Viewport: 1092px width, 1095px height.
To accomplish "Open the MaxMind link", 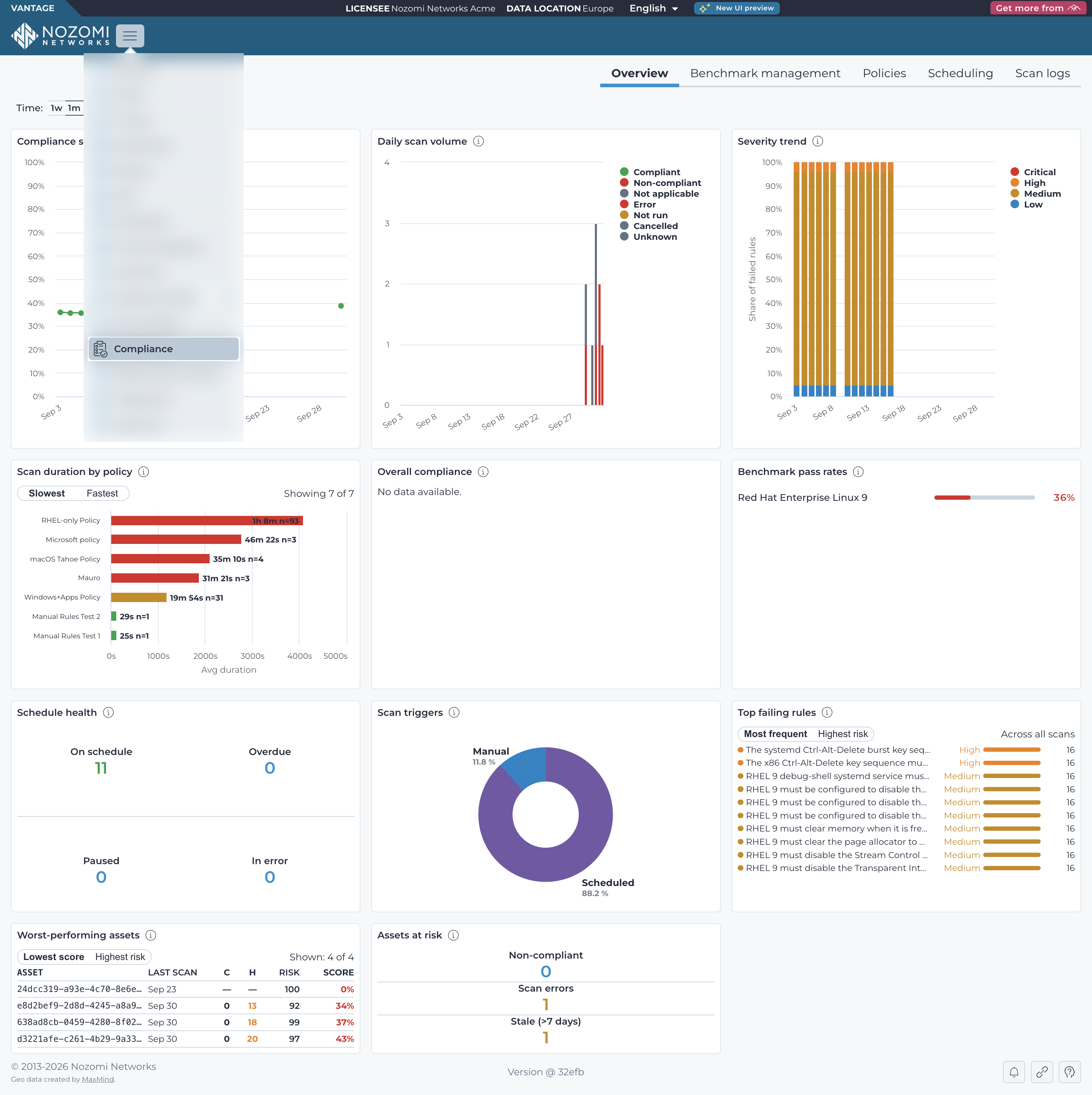I will (x=98, y=1079).
